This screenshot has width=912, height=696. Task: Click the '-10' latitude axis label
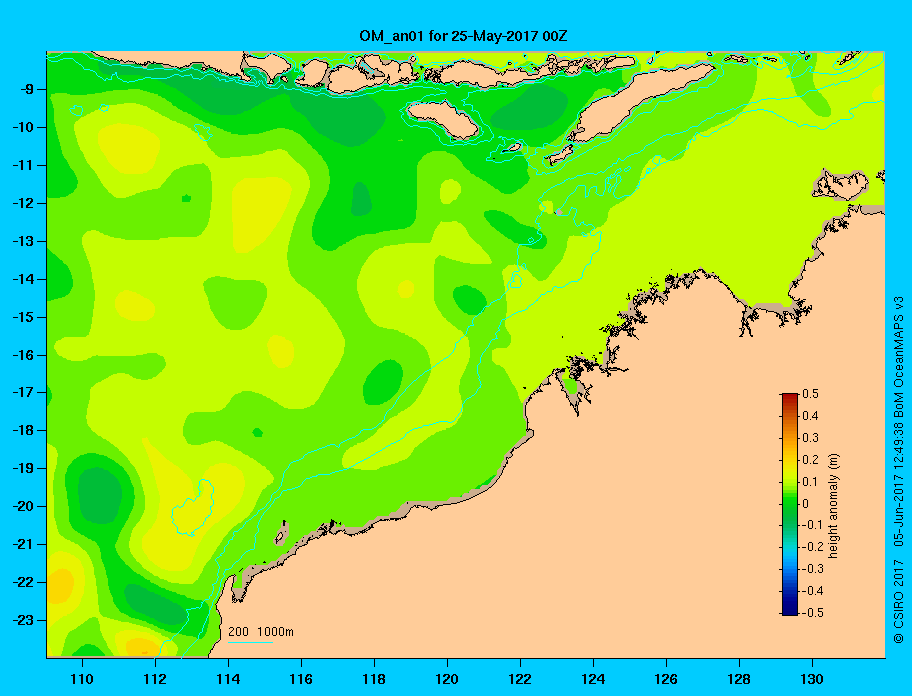23,127
